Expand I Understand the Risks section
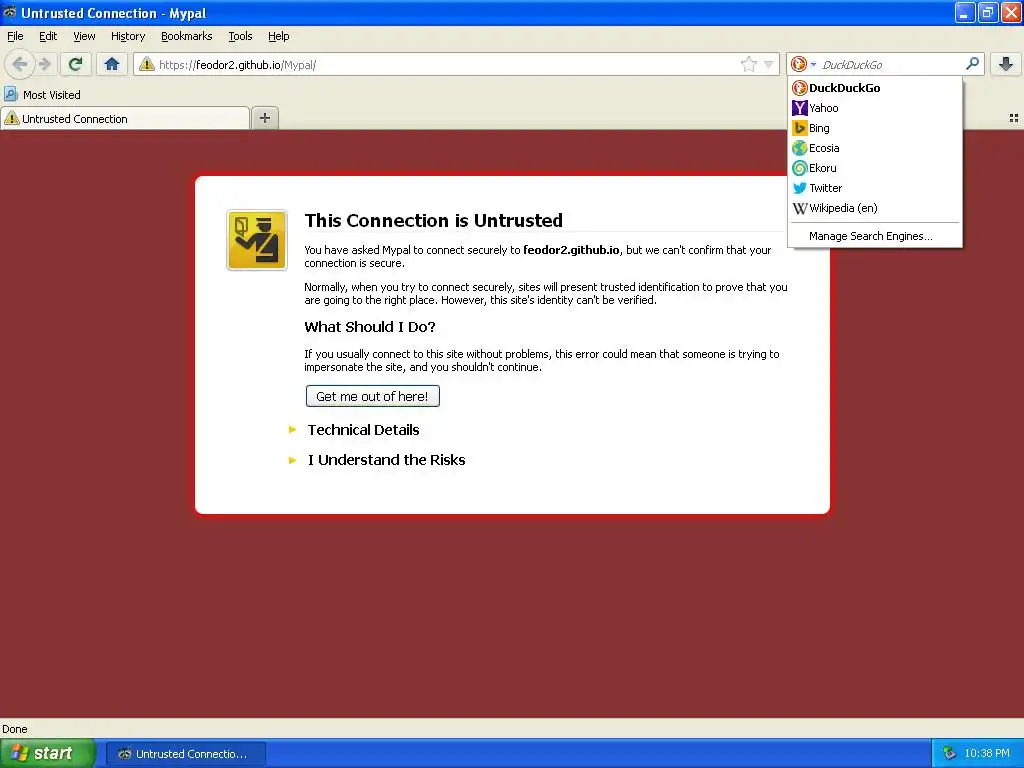 [386, 460]
